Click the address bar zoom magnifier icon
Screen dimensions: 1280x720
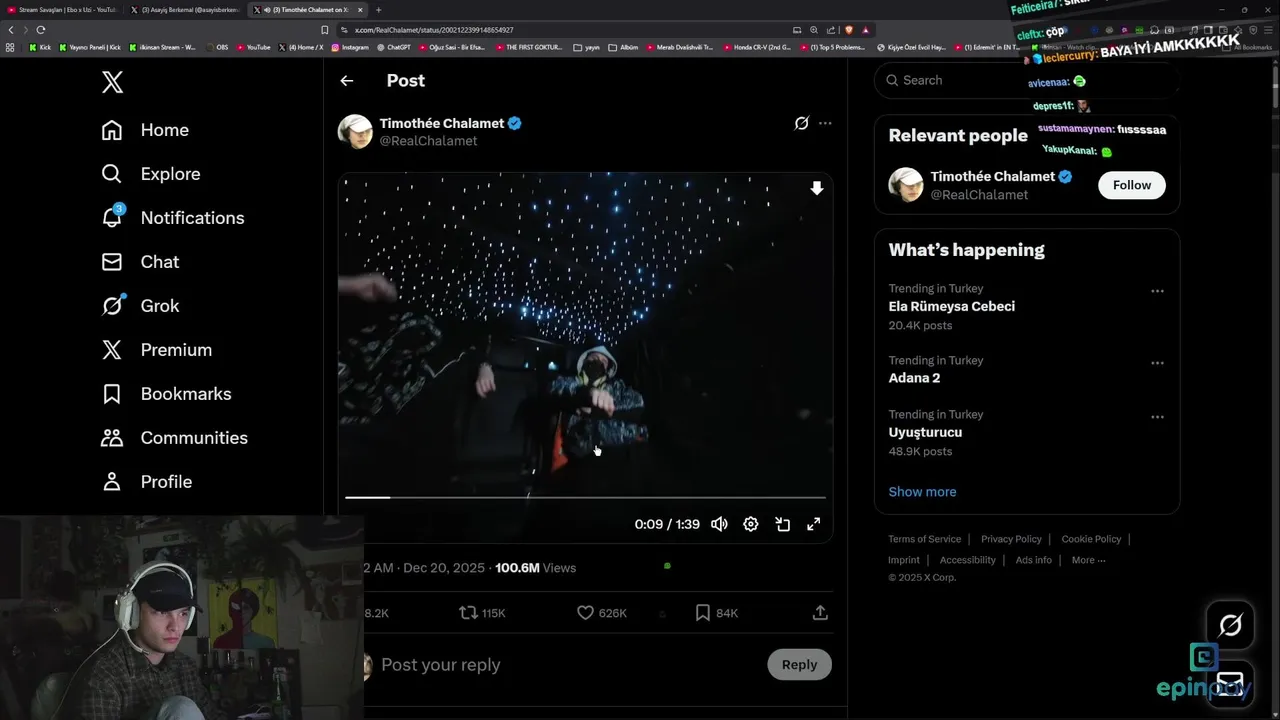[814, 30]
